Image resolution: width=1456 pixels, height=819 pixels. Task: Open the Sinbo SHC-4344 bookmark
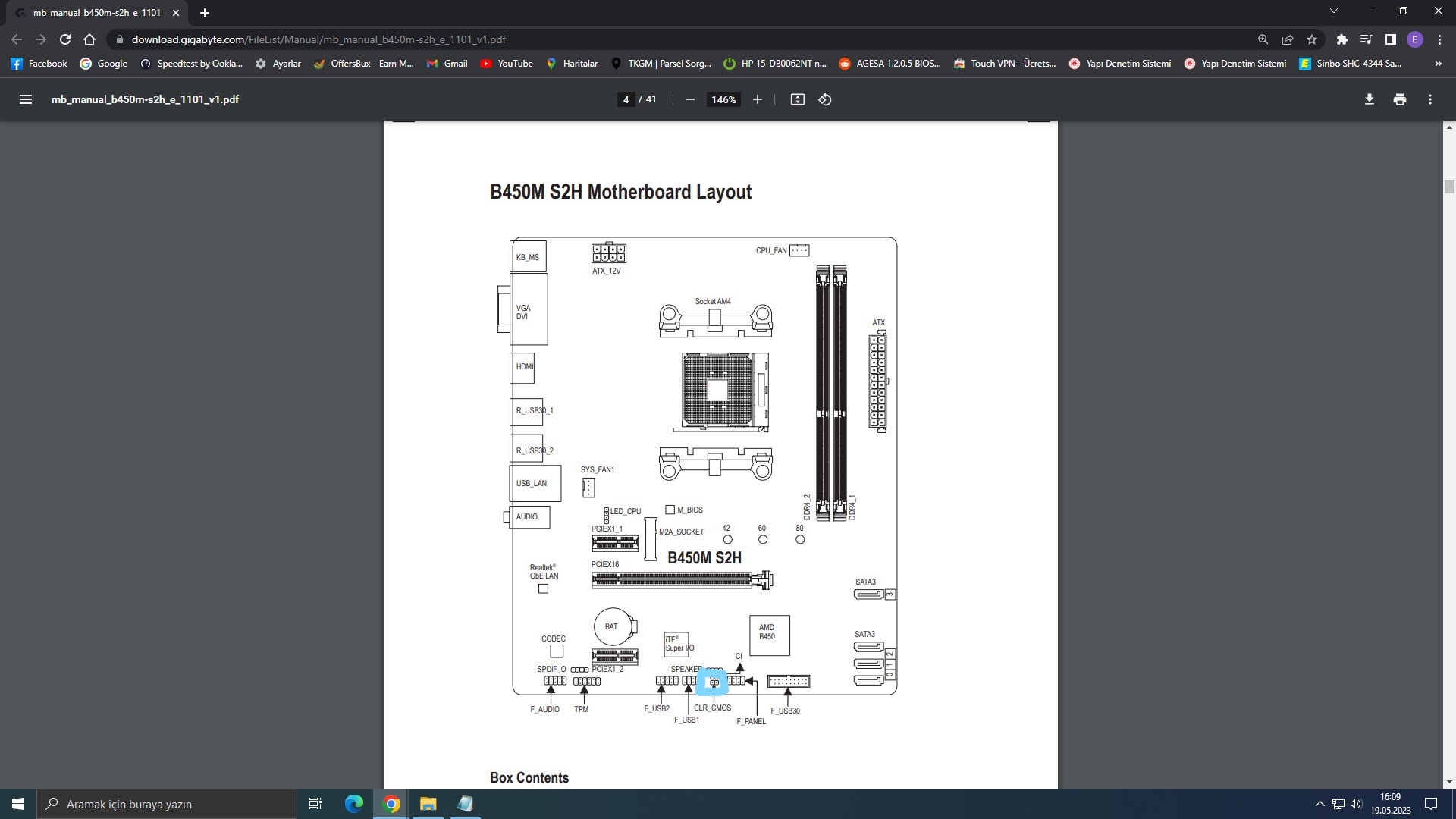pyautogui.click(x=1350, y=64)
